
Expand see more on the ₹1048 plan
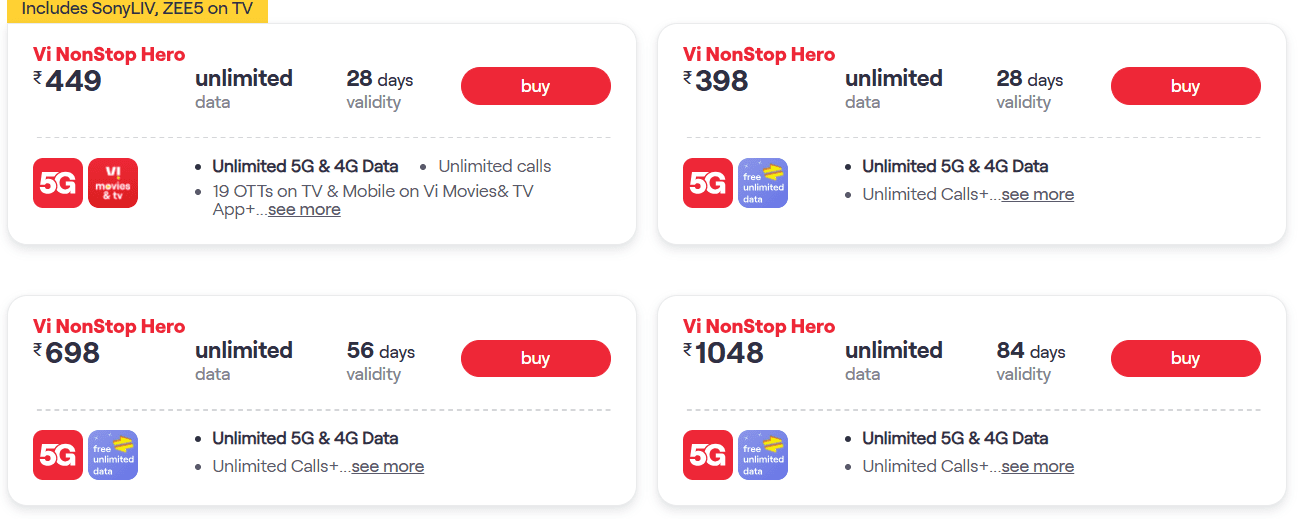pos(1037,466)
